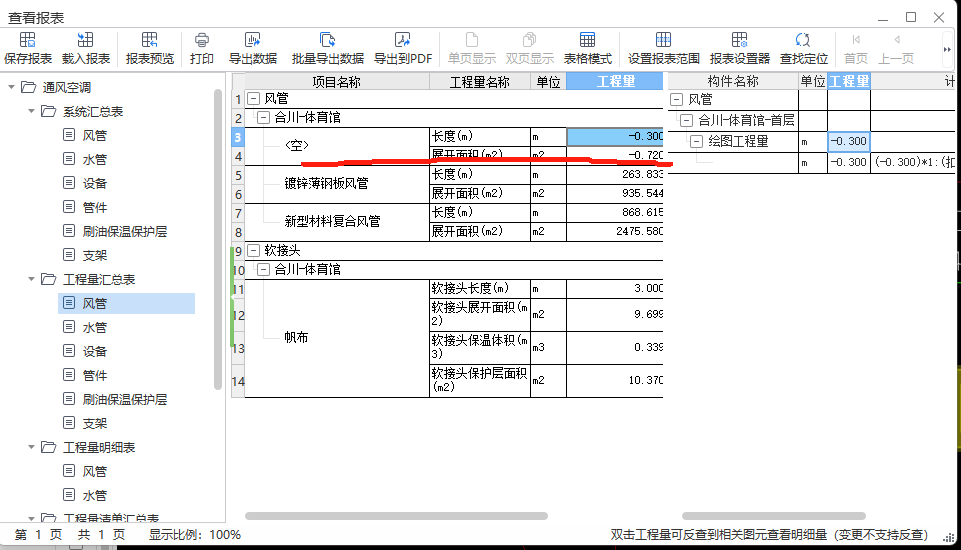The height and width of the screenshot is (550, 961).
Task: Click the 工程量名称 column header
Action: point(480,82)
